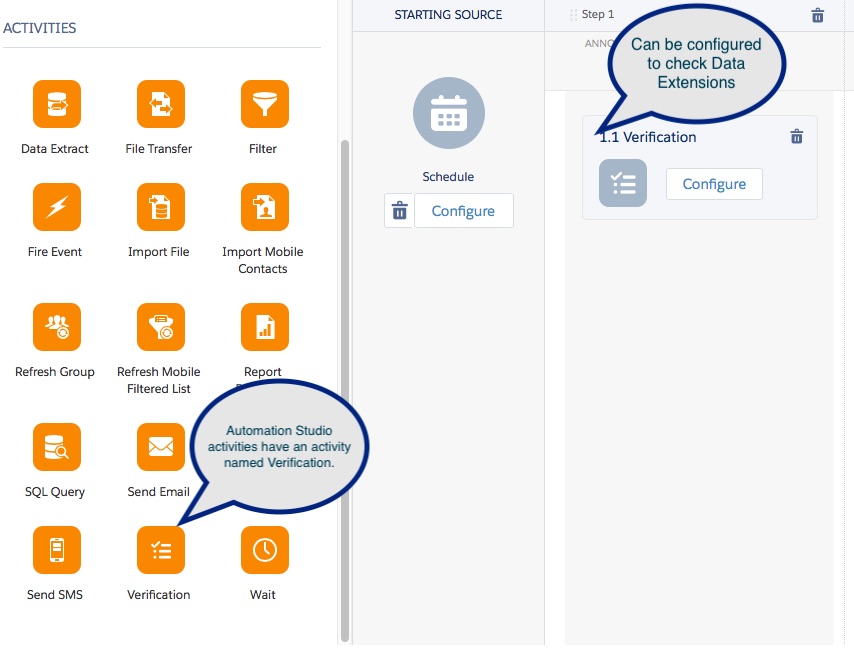Select the Report activity icon
This screenshot has height=665, width=854.
tap(264, 327)
